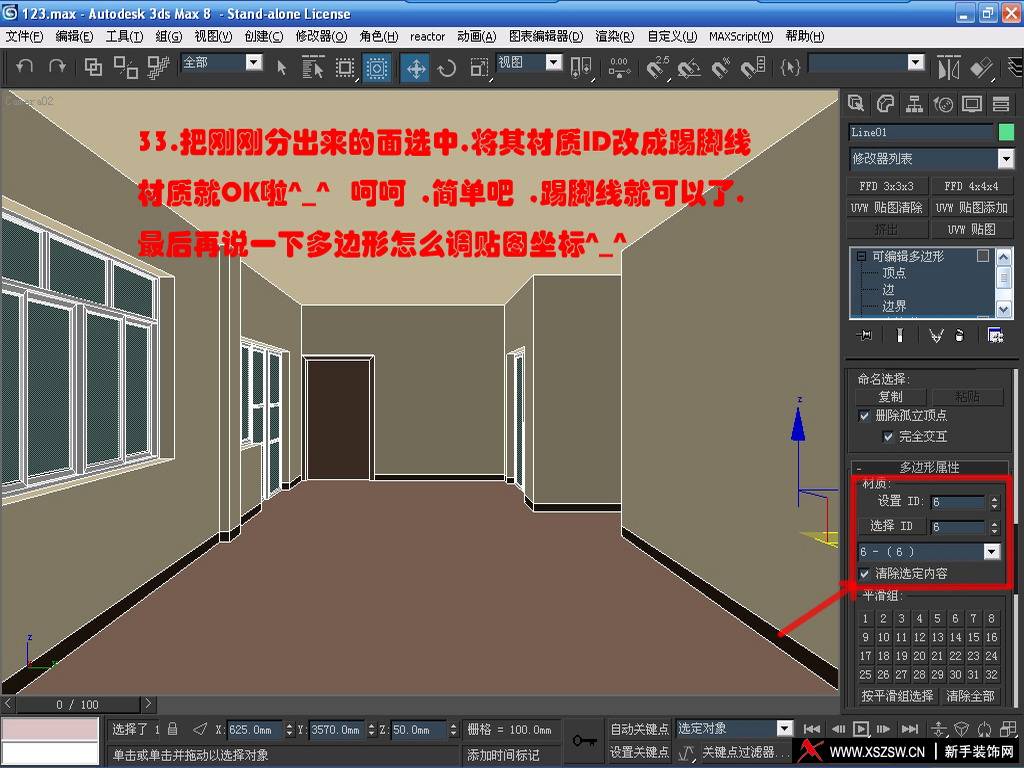The width and height of the screenshot is (1024, 768).
Task: Toggle the Spinner Snap icon
Action: point(752,67)
